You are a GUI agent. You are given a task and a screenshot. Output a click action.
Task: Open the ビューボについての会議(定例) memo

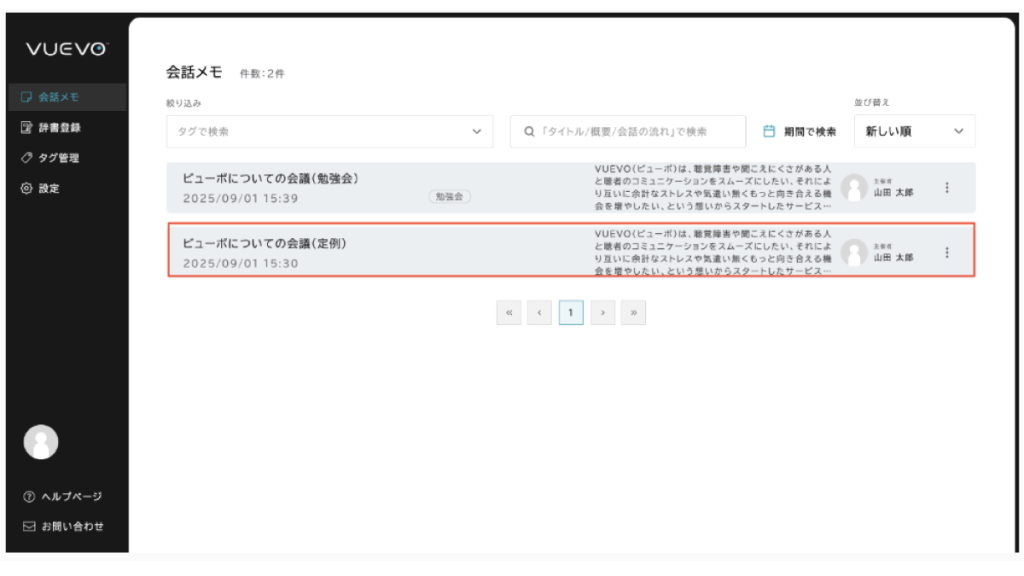265,243
